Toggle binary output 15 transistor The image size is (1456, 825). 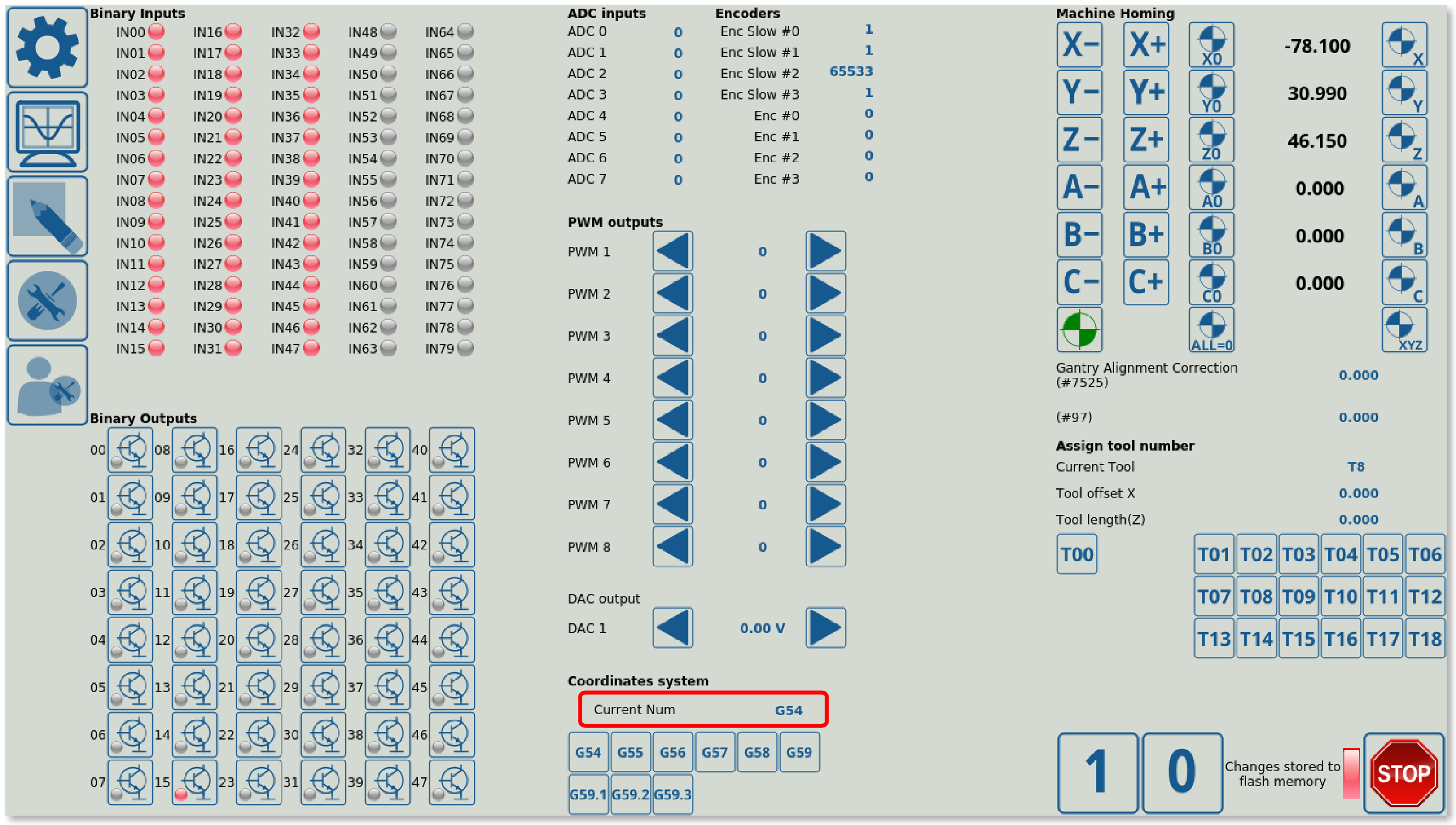[195, 783]
